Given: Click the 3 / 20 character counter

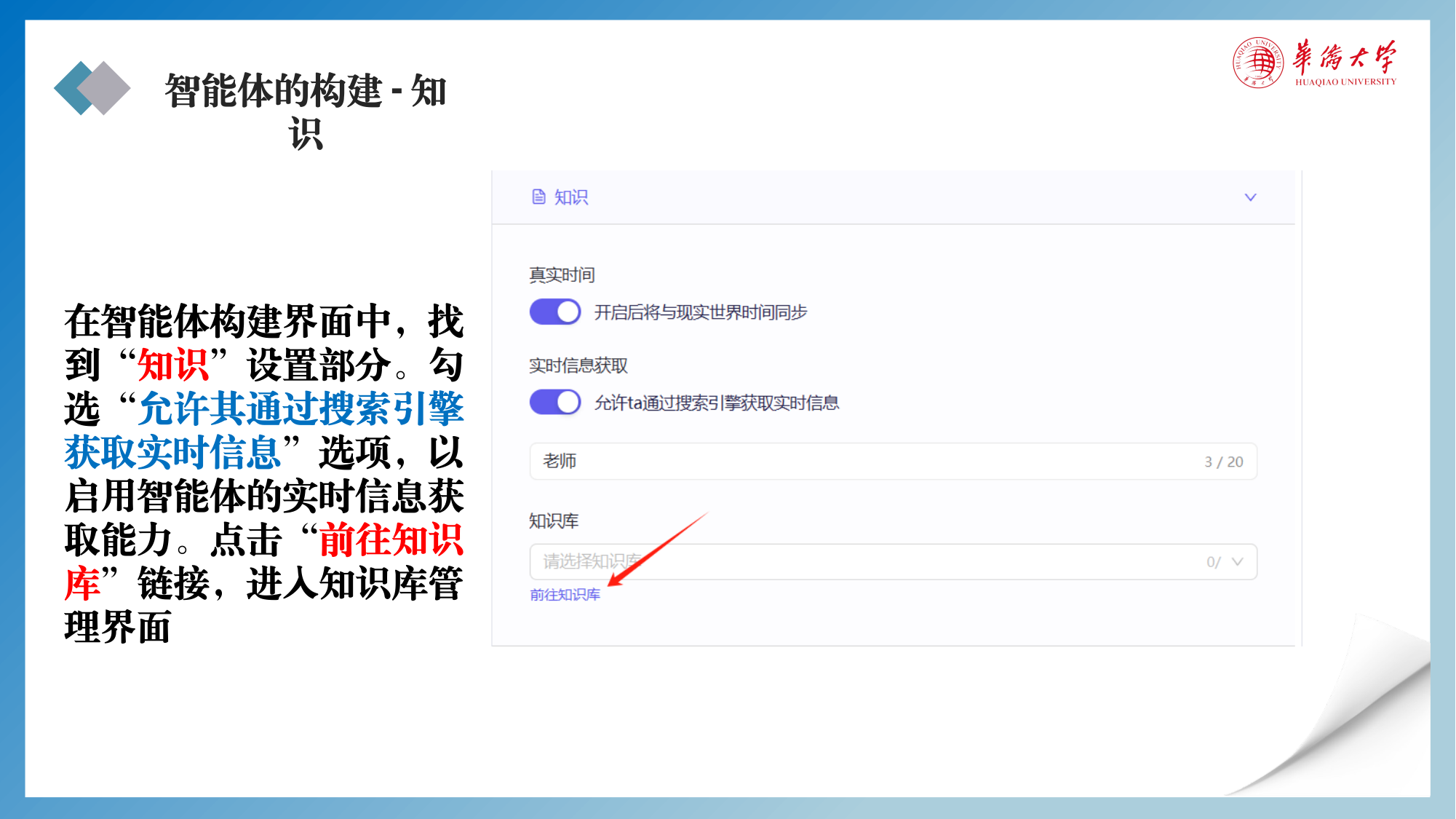Looking at the screenshot, I should tap(1224, 462).
